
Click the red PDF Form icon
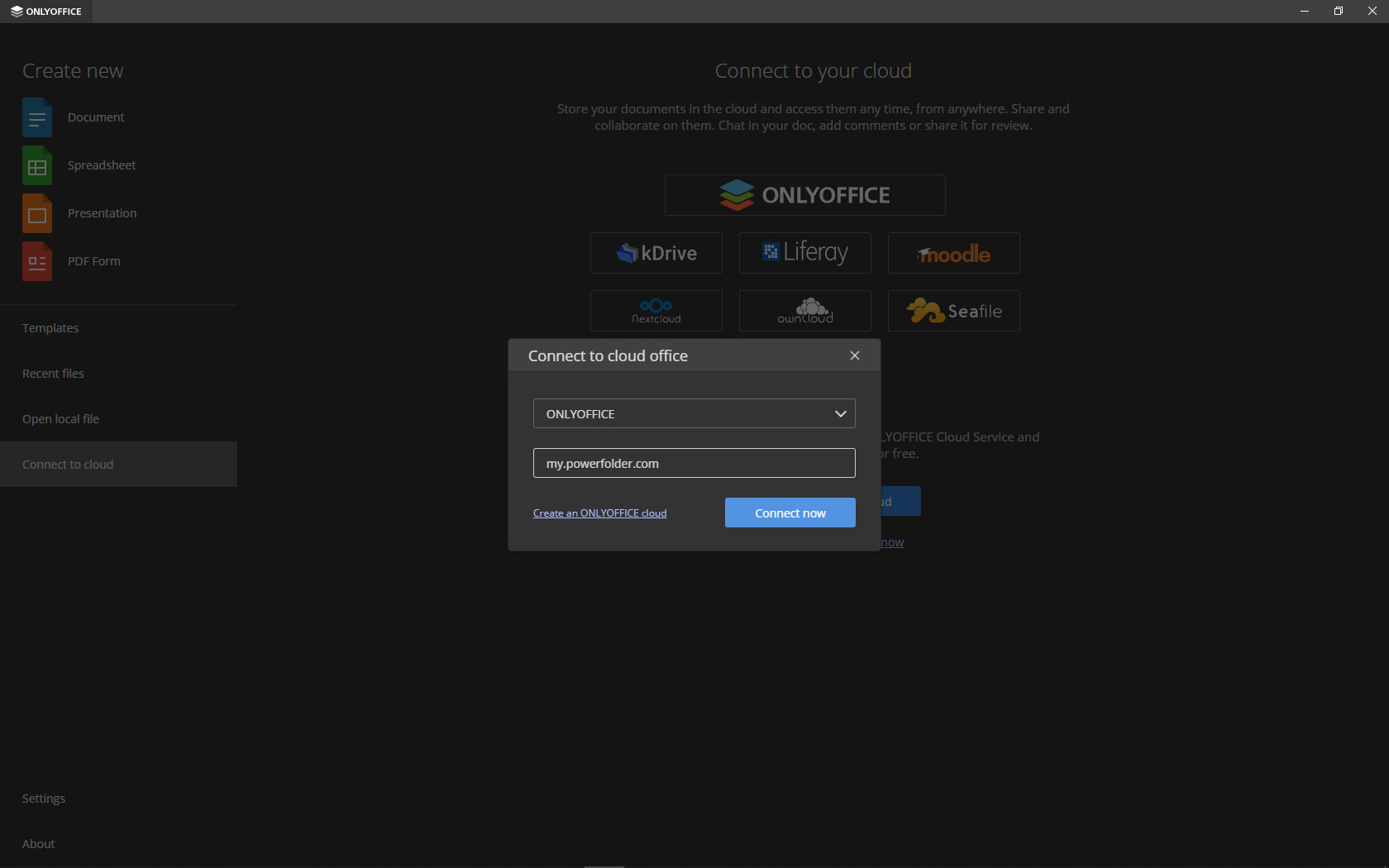(37, 261)
